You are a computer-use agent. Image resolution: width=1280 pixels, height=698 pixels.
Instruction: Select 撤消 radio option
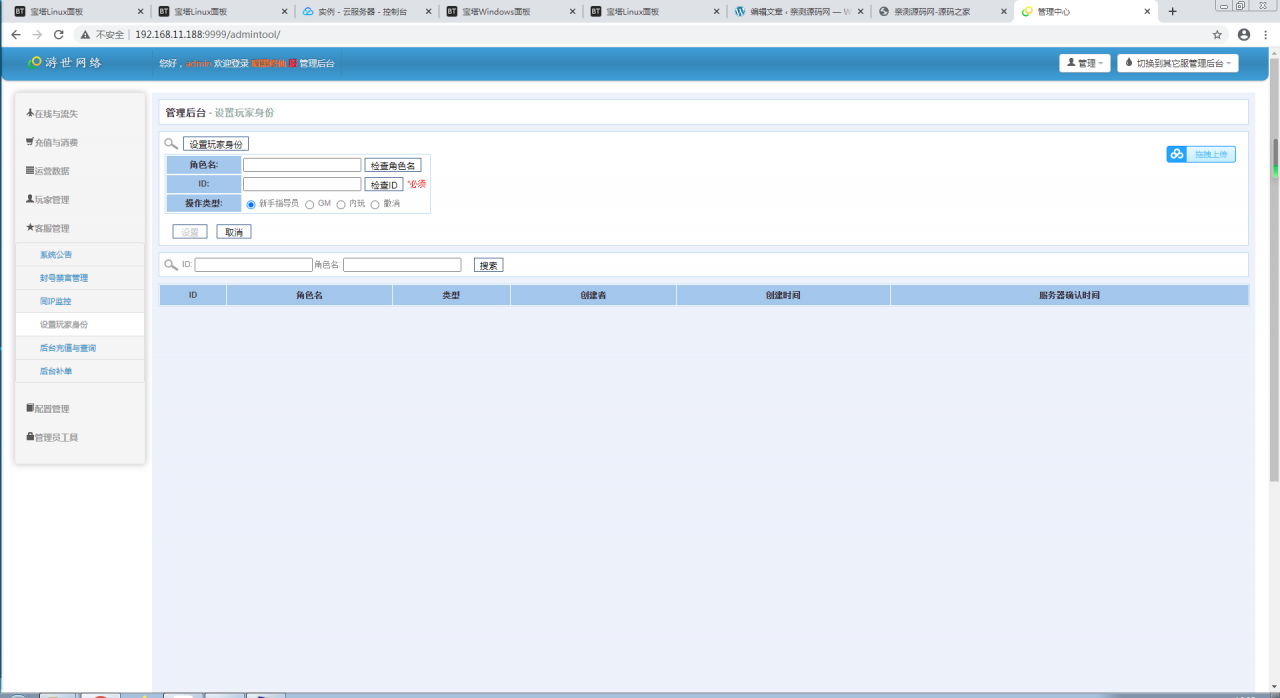point(375,204)
